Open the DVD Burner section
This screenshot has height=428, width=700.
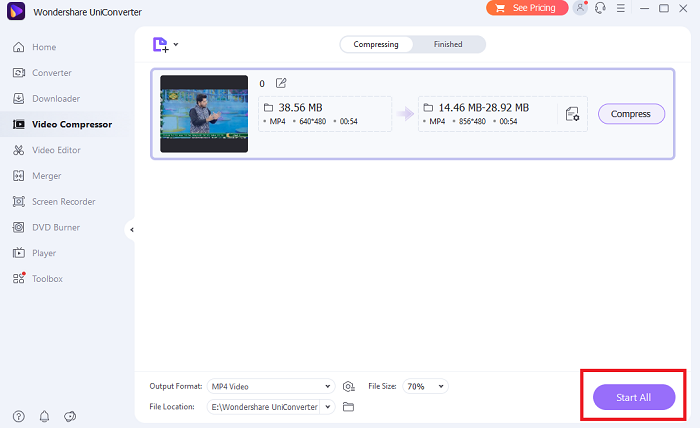coord(56,227)
